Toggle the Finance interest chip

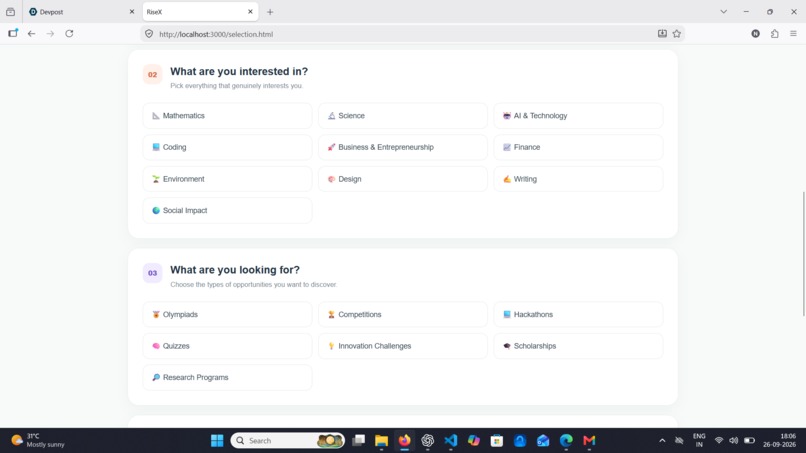(578, 147)
